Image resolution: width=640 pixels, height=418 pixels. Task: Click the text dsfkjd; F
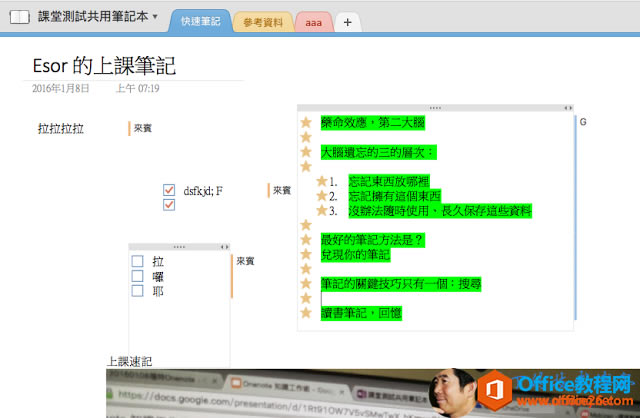[x=203, y=191]
